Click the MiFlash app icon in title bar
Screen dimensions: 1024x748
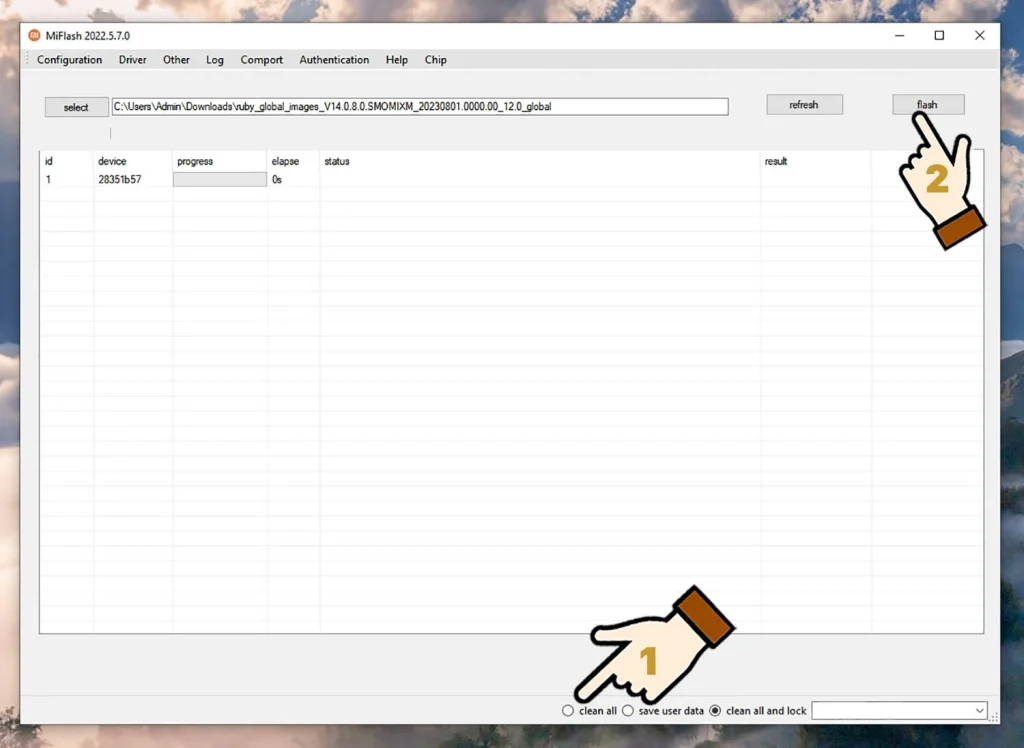pyautogui.click(x=34, y=35)
